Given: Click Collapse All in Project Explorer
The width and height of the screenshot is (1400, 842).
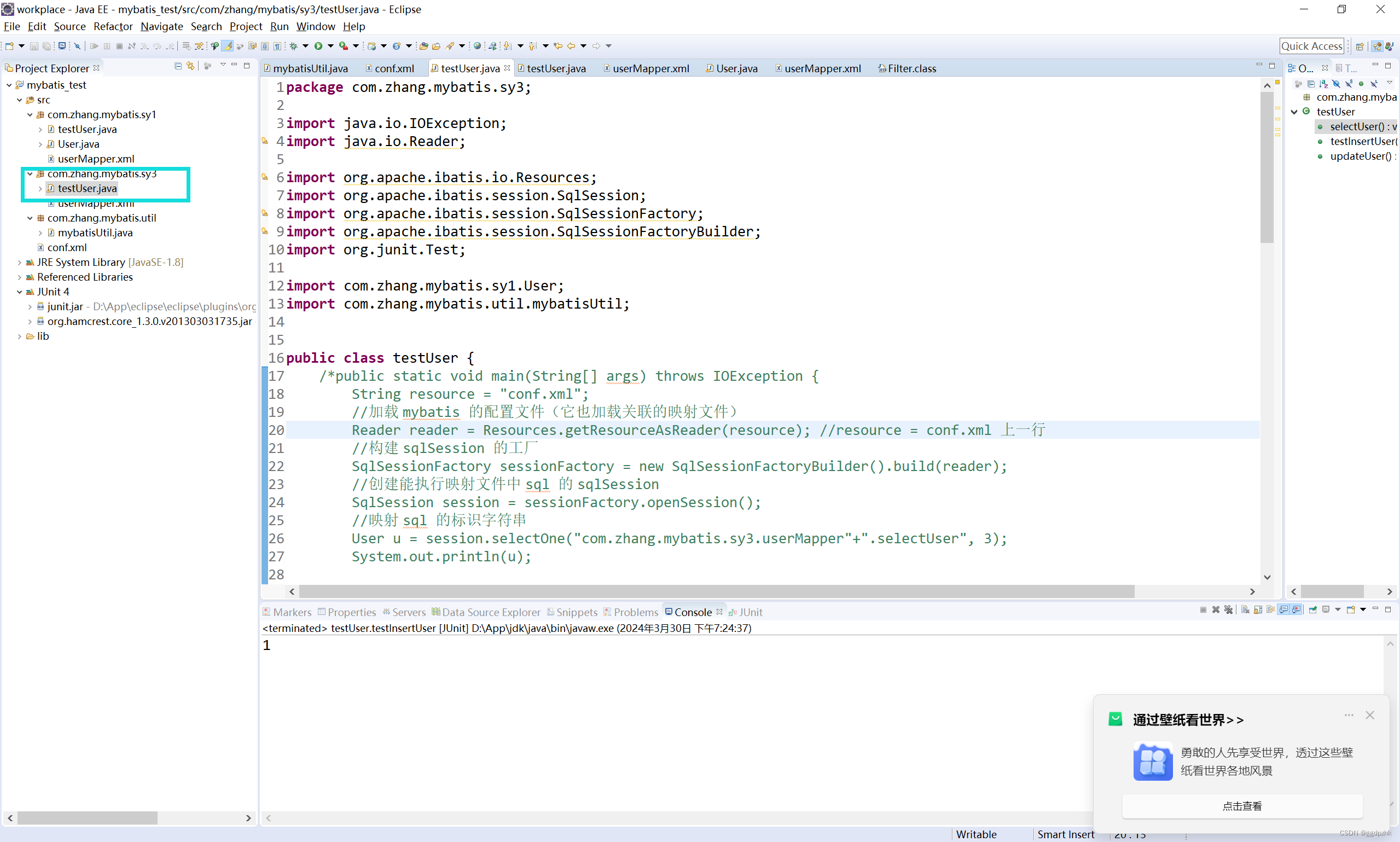Looking at the screenshot, I should coord(178,66).
